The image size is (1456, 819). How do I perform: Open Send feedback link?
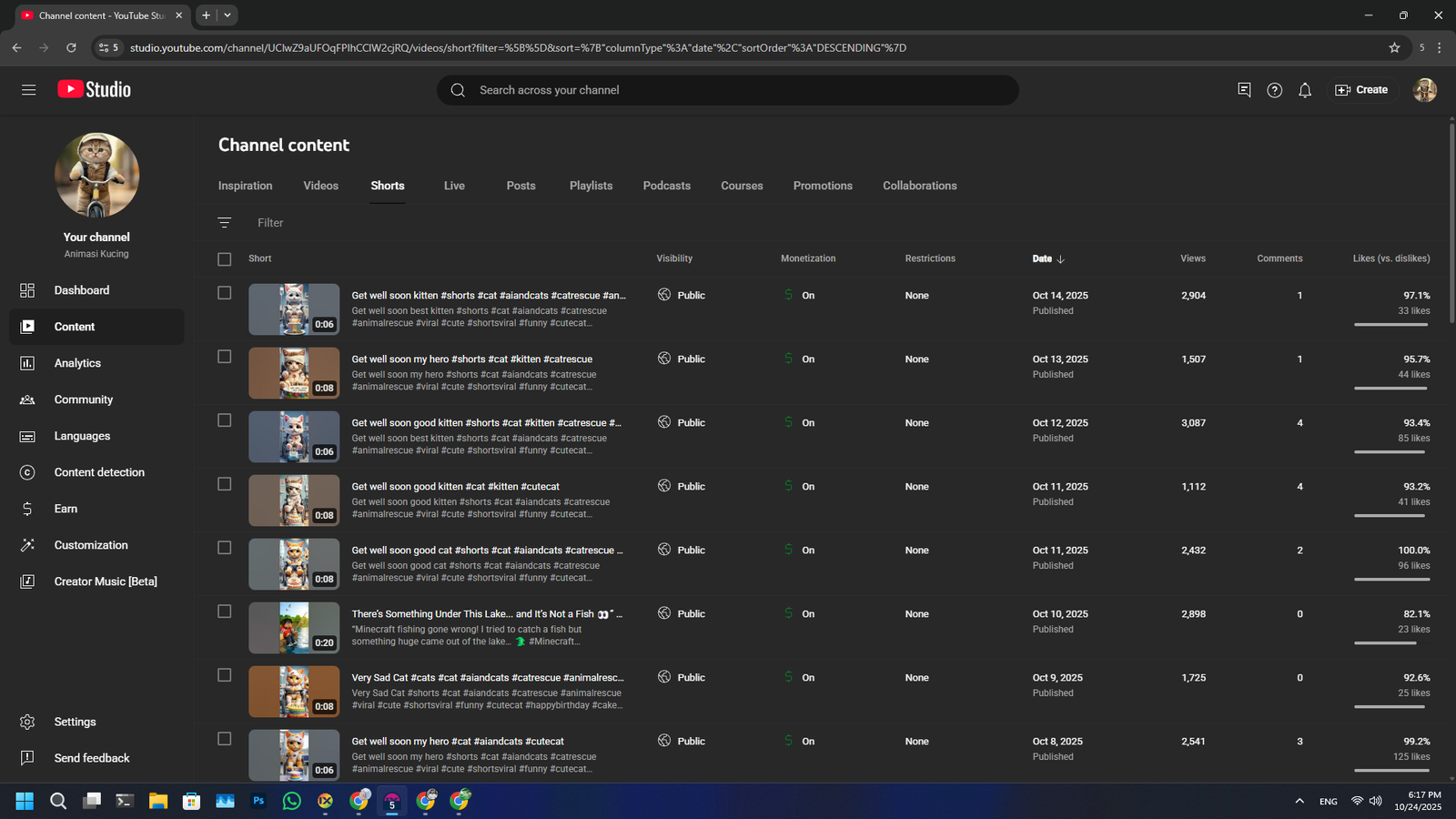coord(91,758)
